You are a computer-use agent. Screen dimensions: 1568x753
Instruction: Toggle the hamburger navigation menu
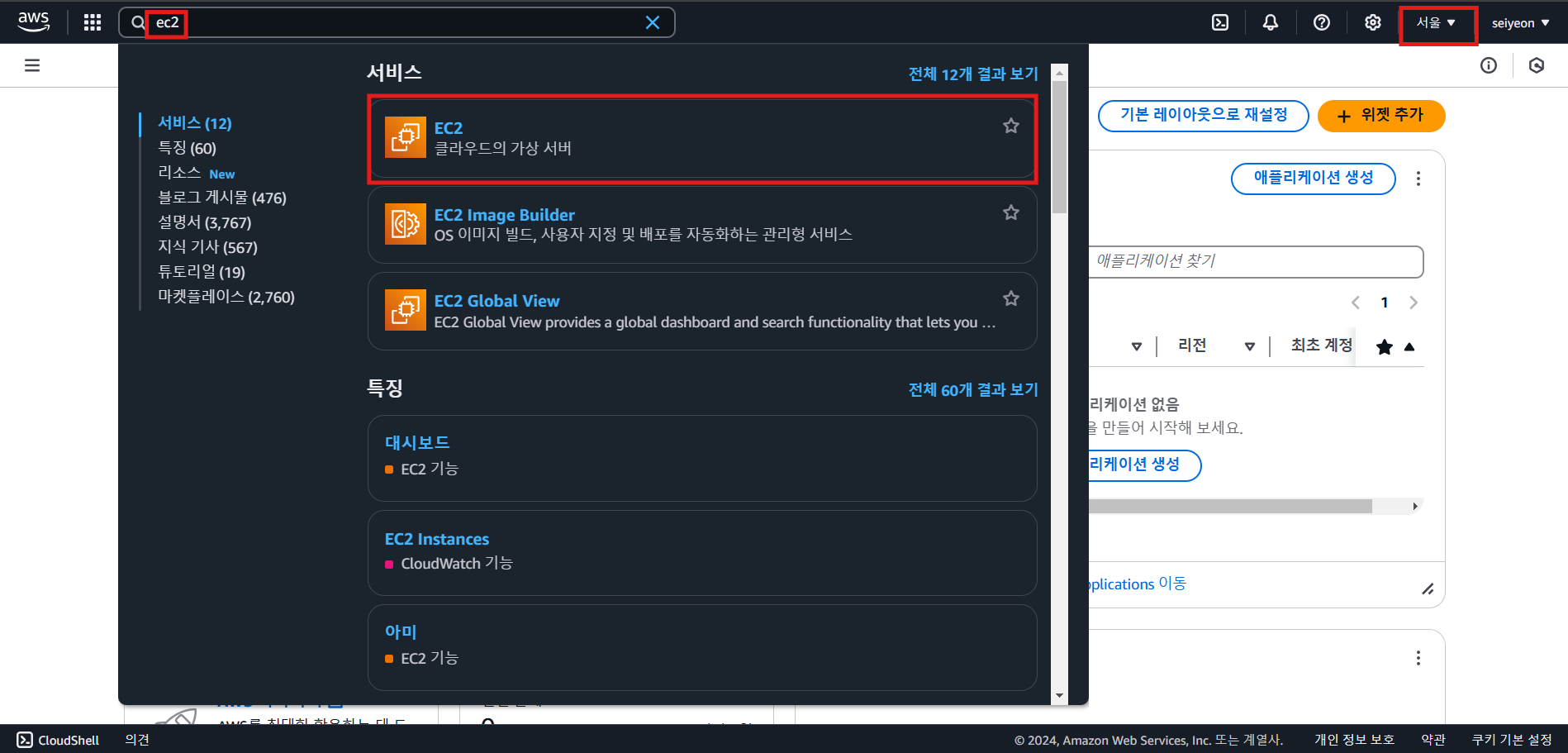32,65
